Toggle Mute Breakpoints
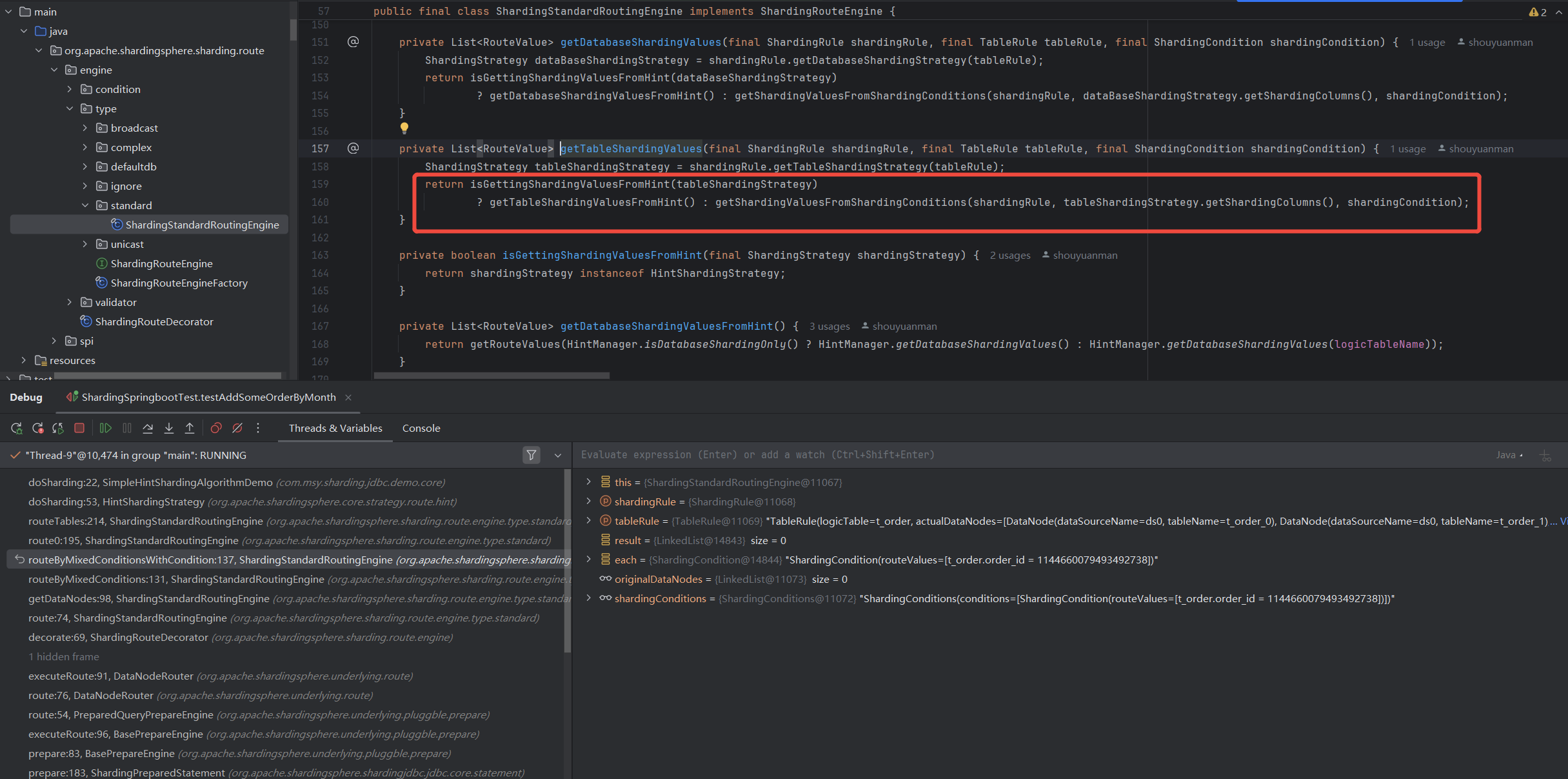Screen dimensions: 1568x779 (x=237, y=428)
